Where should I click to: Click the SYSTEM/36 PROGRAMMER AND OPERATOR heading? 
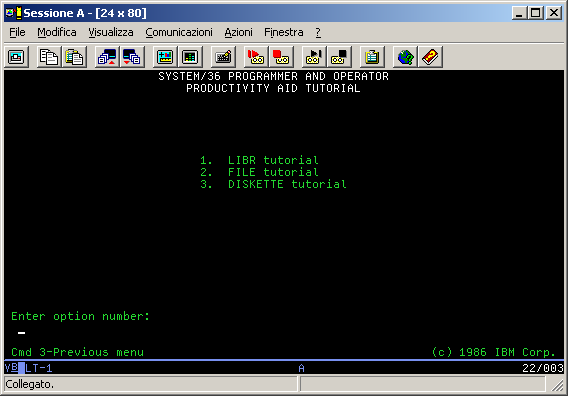coord(273,76)
